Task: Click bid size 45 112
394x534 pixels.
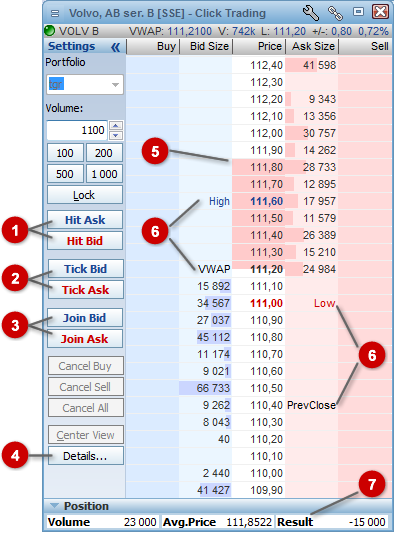Action: coord(214,337)
